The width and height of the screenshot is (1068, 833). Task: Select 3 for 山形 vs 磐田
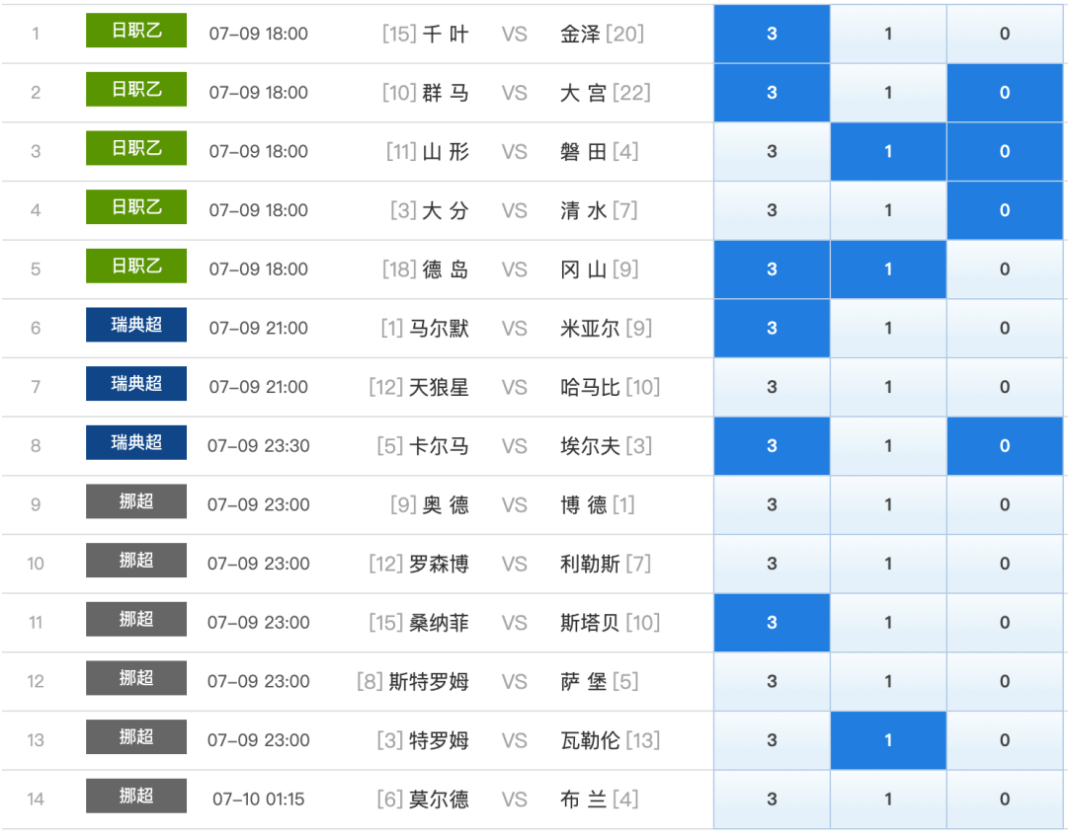(772, 151)
